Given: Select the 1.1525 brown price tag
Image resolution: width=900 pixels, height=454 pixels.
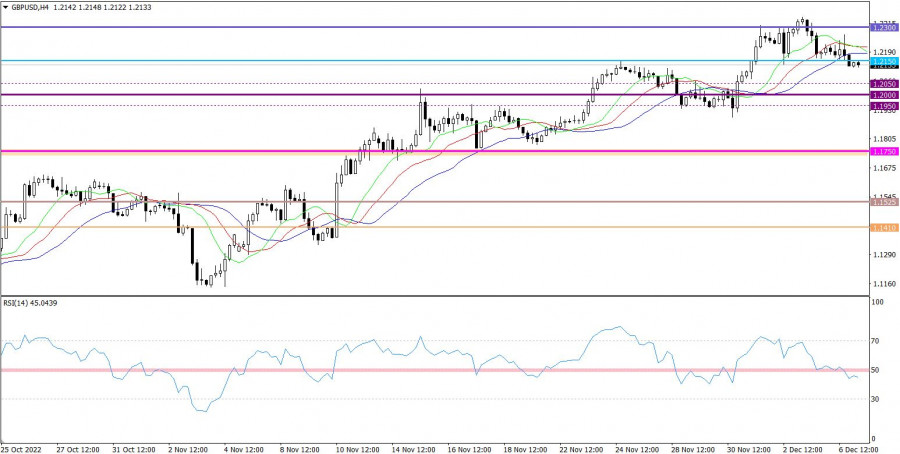Looking at the screenshot, I should coord(883,202).
